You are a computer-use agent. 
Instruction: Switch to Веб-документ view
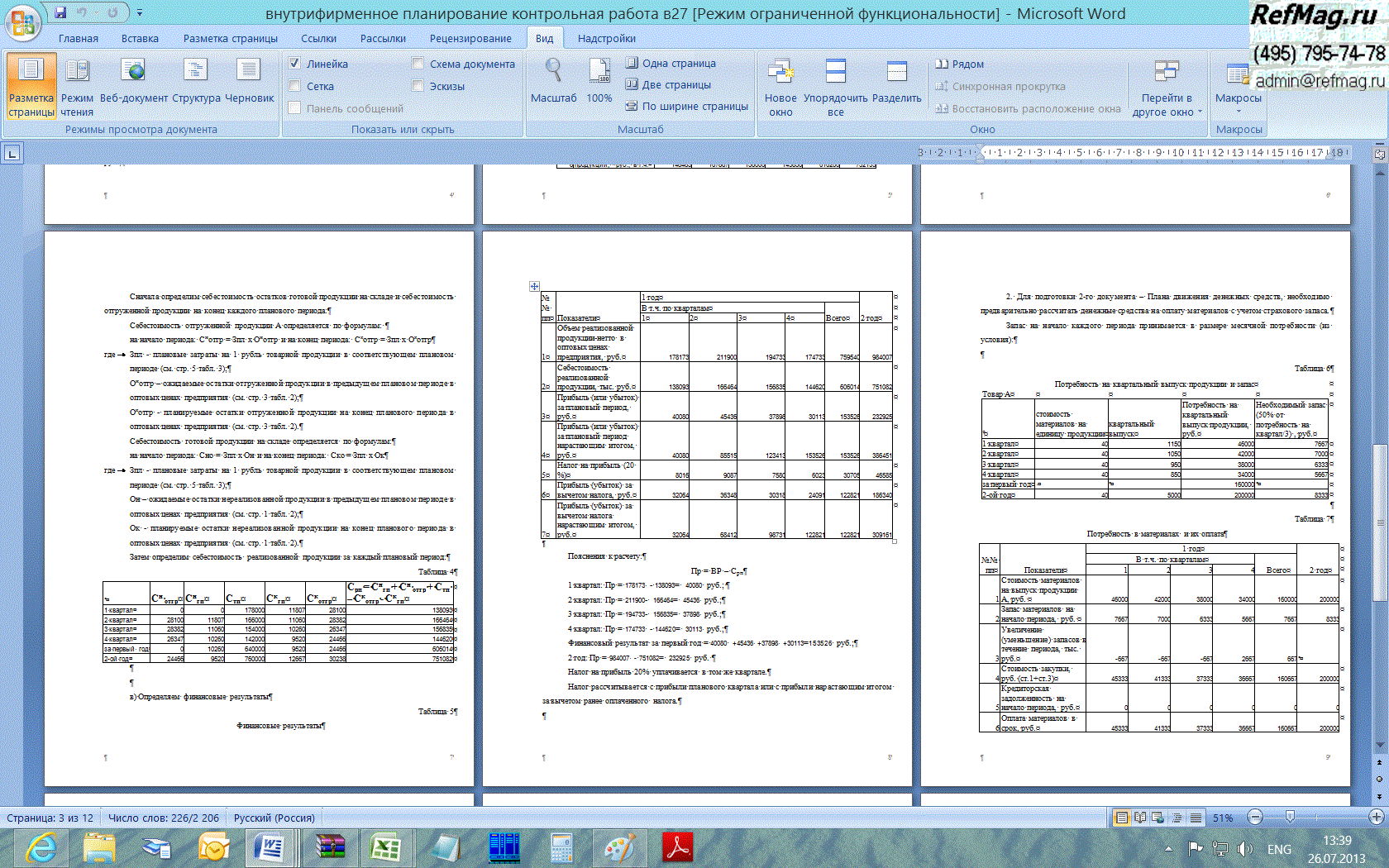pyautogui.click(x=133, y=72)
